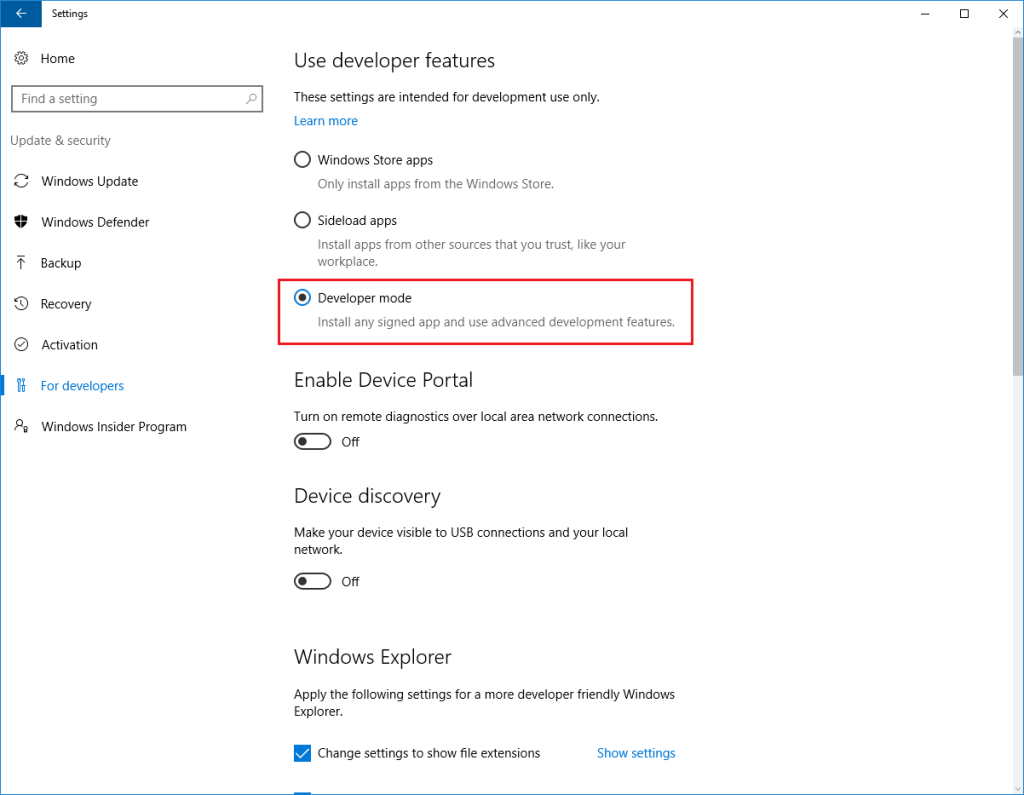Image resolution: width=1024 pixels, height=795 pixels.
Task: Select the Sideload apps radio button
Action: 302,220
